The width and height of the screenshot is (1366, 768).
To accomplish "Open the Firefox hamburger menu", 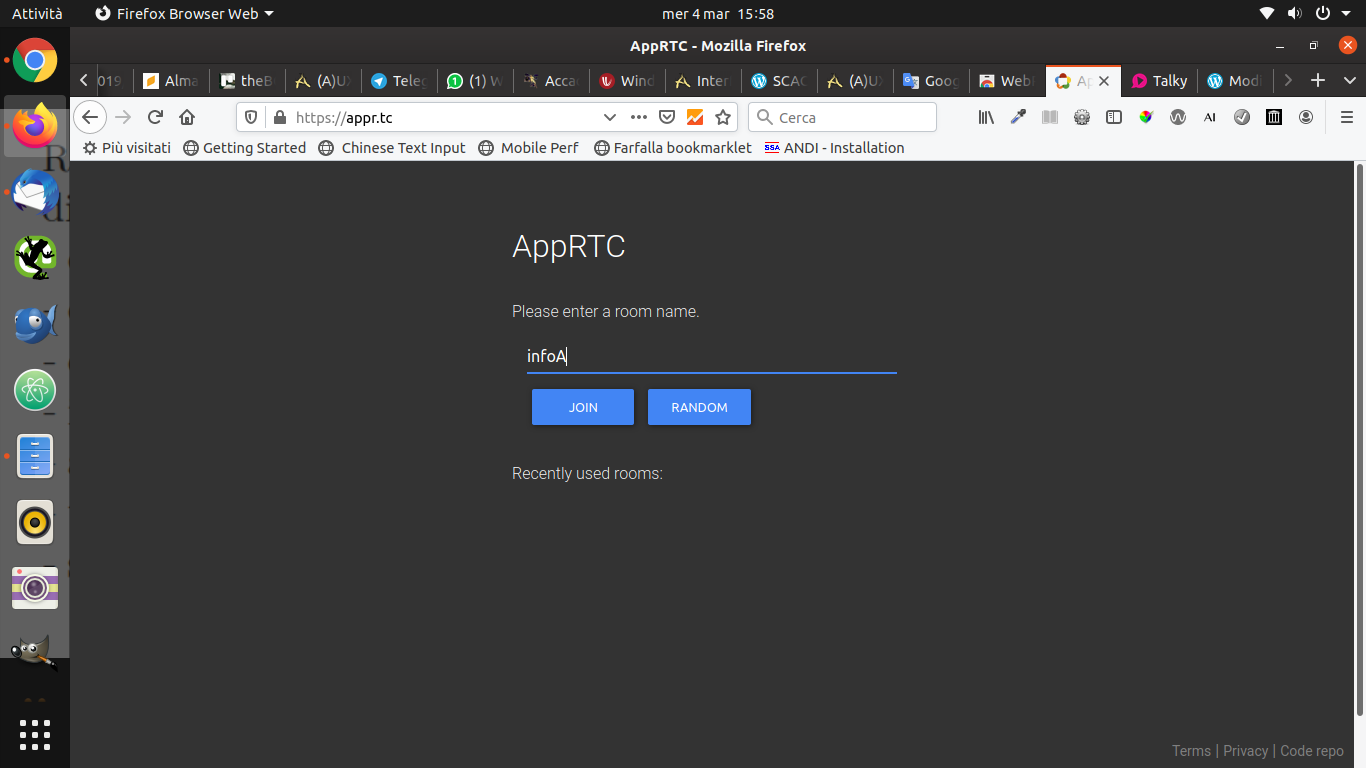I will (1347, 117).
